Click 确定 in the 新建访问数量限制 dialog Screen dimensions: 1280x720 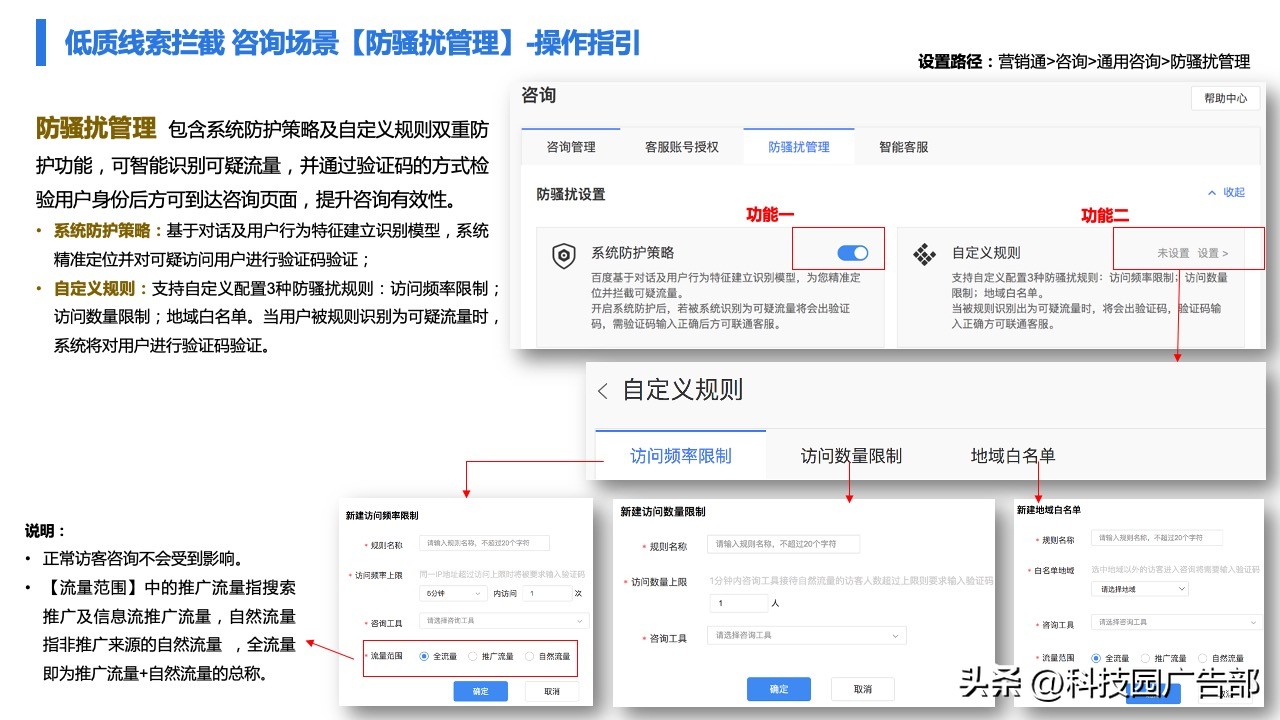(x=778, y=689)
